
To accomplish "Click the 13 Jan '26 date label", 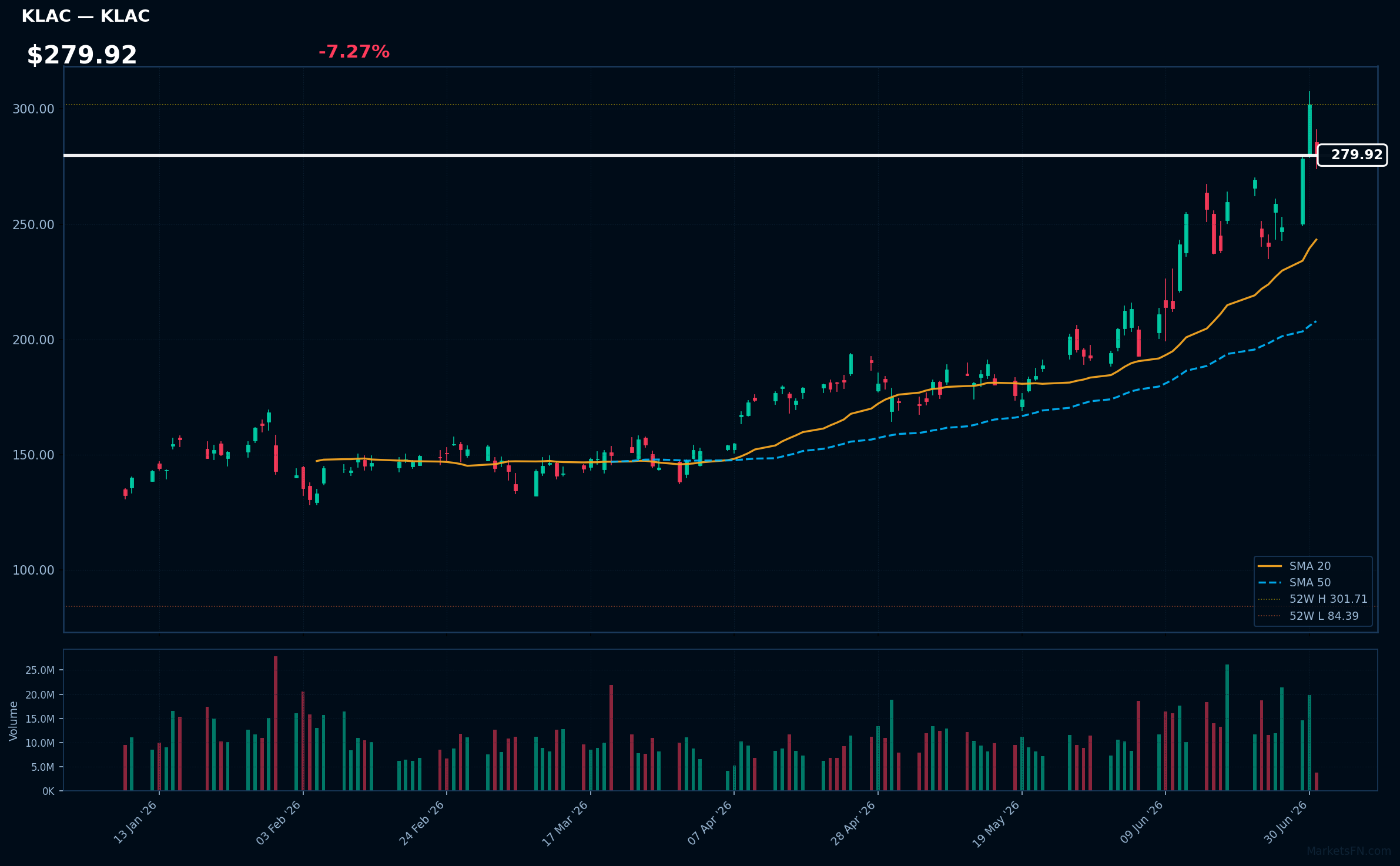I will [135, 823].
